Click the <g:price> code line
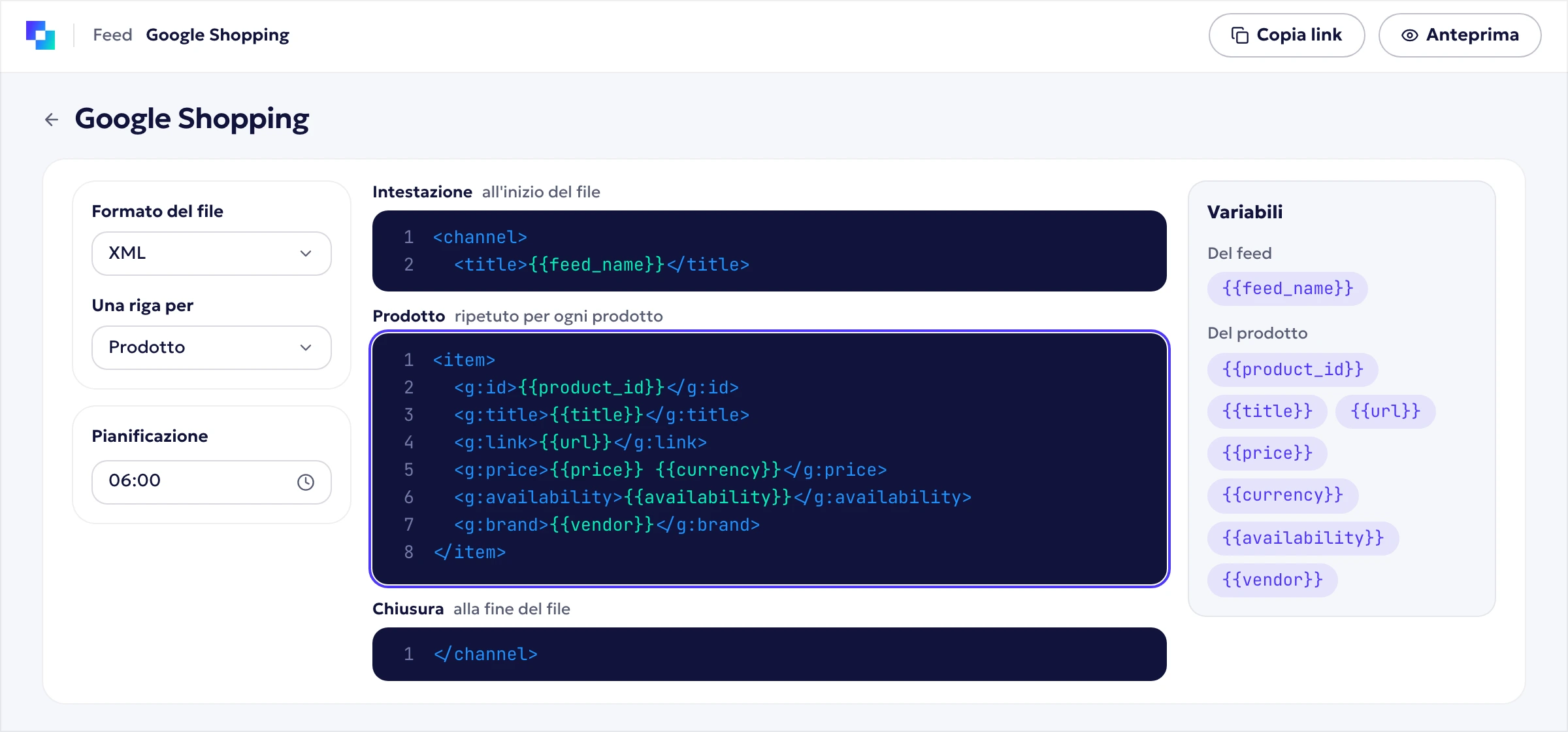 [x=670, y=470]
